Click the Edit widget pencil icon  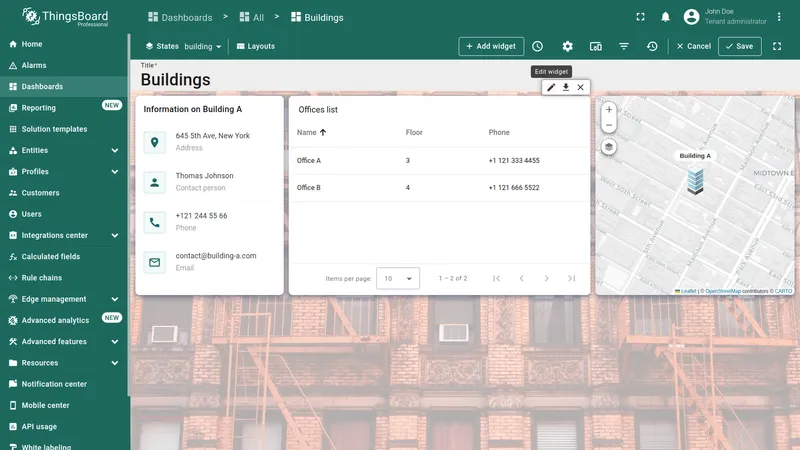(551, 87)
